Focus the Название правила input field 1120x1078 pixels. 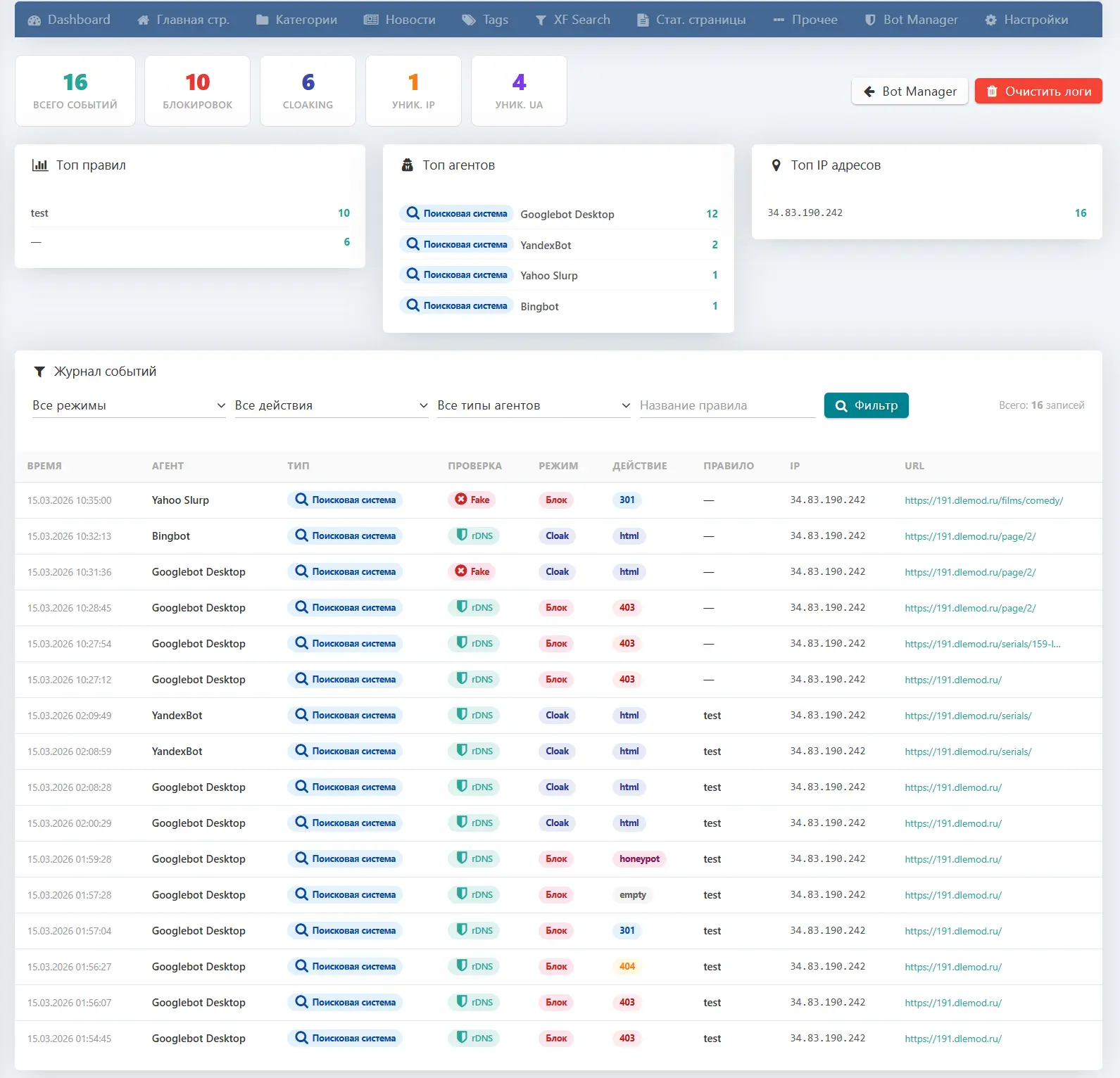[x=726, y=405]
